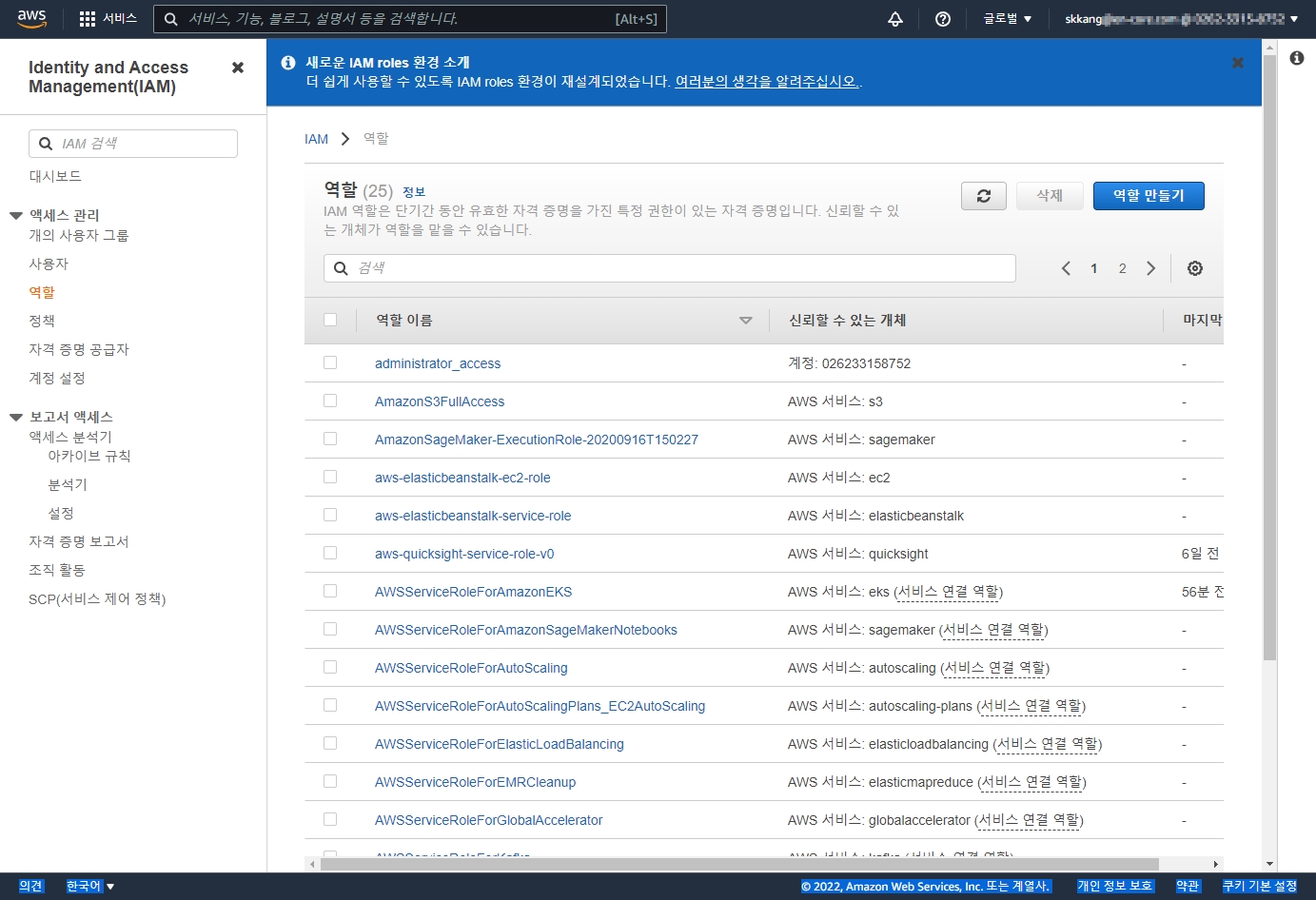Open the AWSServiceRoleForEMRCleanup role link
This screenshot has height=900, width=1316.
click(475, 782)
